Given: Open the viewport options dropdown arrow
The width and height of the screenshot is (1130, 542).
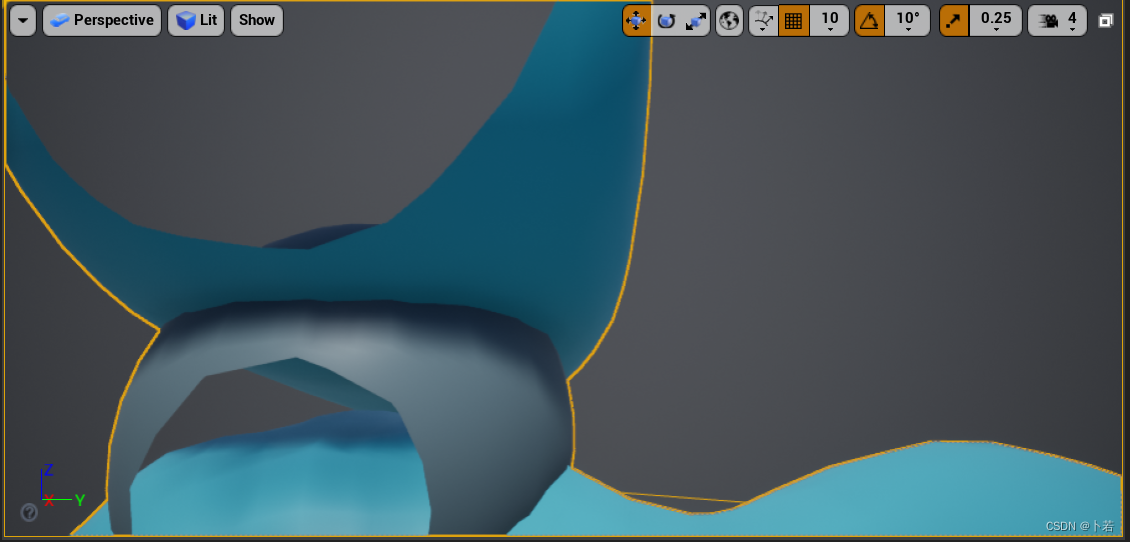Looking at the screenshot, I should tap(23, 20).
